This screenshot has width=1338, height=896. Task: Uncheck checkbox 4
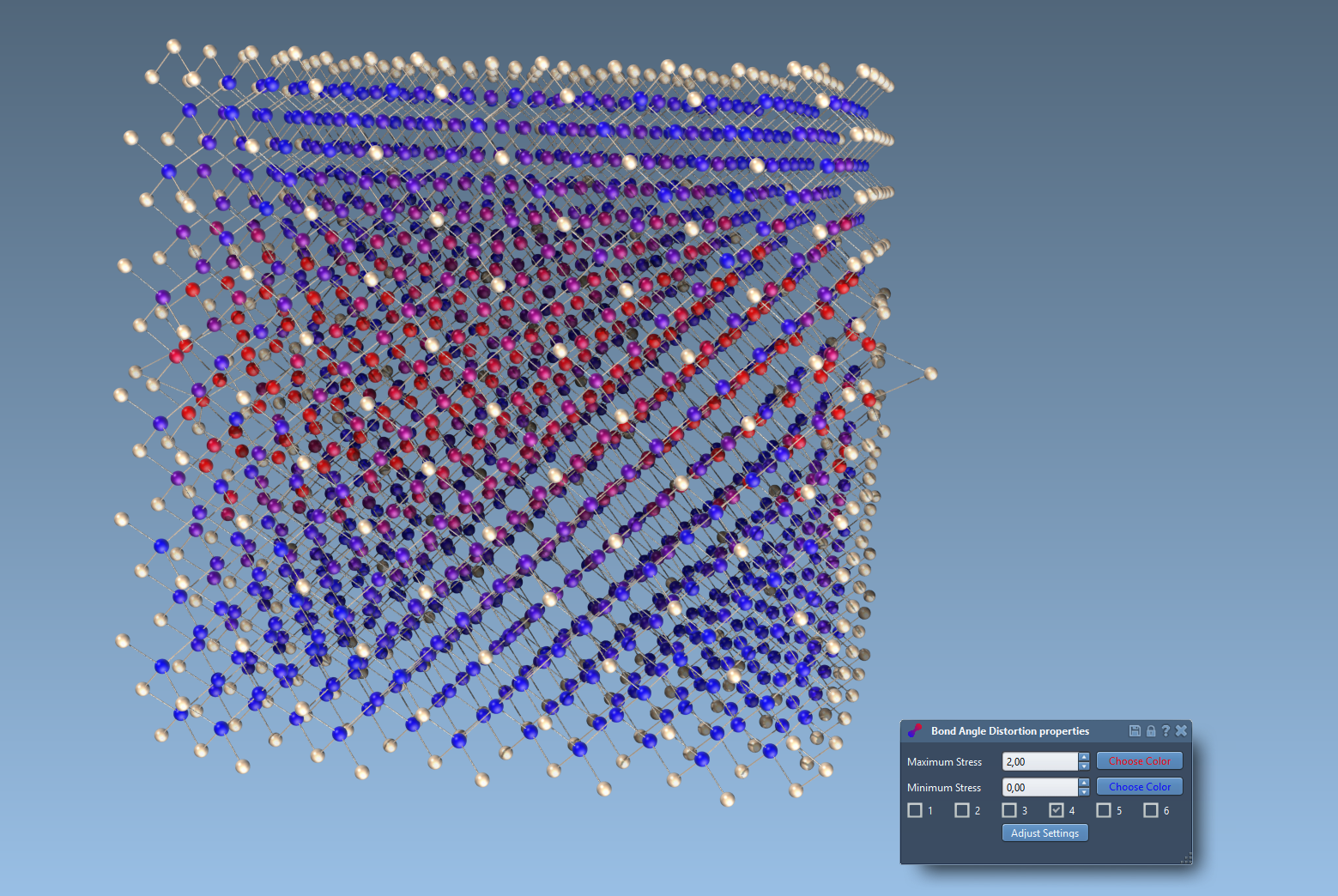pos(1056,810)
